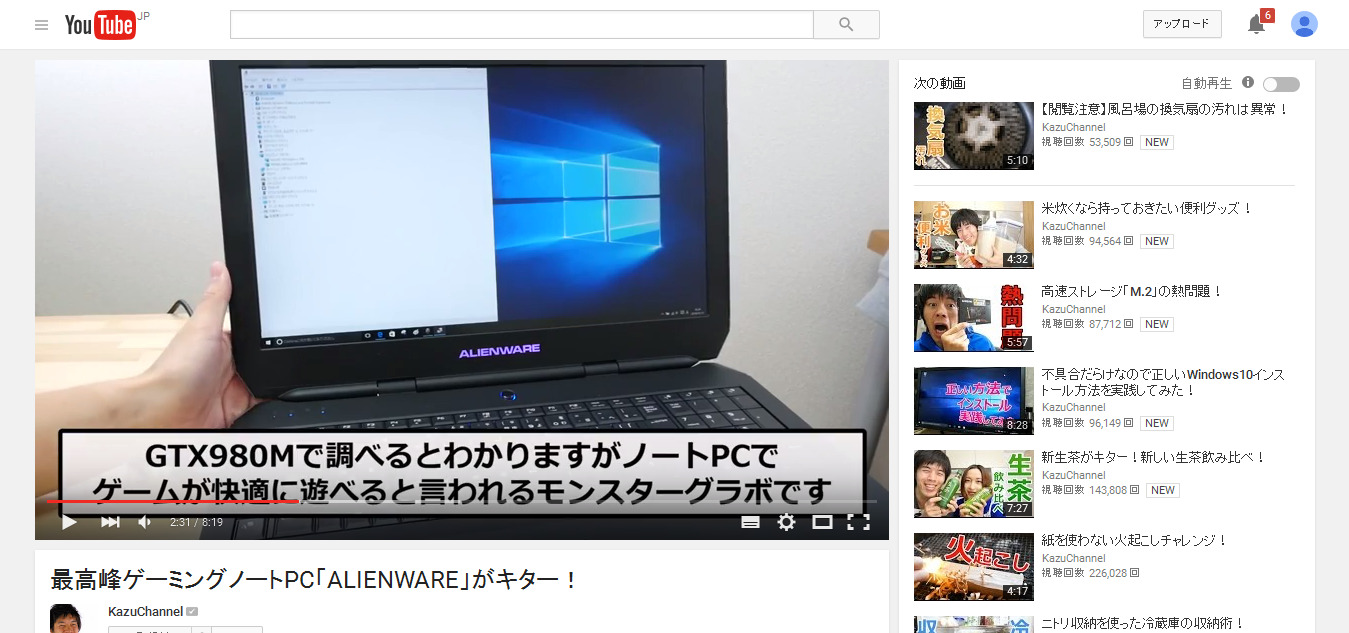
Task: Toggle subtitles on the player
Action: [750, 522]
